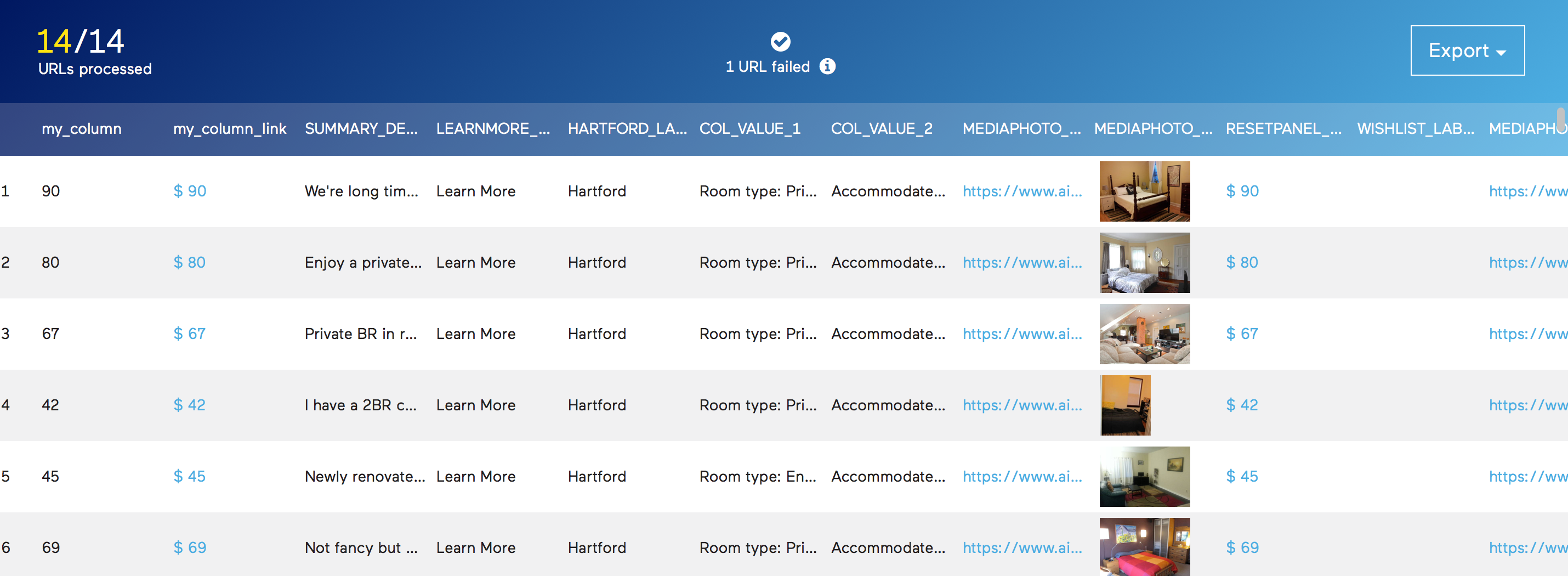Select the COL_VALUE_1 column header
The image size is (1568, 576).
749,129
